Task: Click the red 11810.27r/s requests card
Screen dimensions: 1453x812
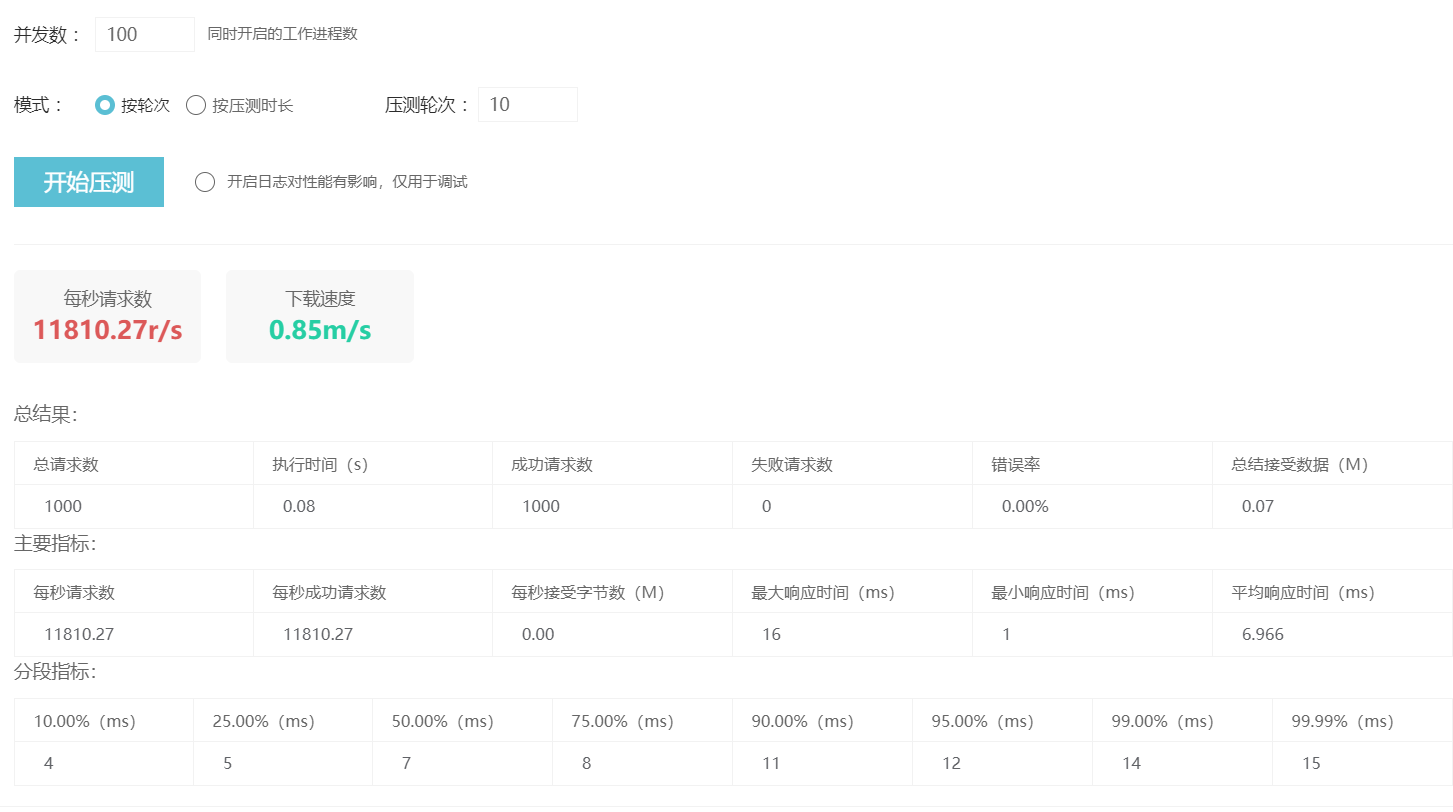Action: coord(107,316)
